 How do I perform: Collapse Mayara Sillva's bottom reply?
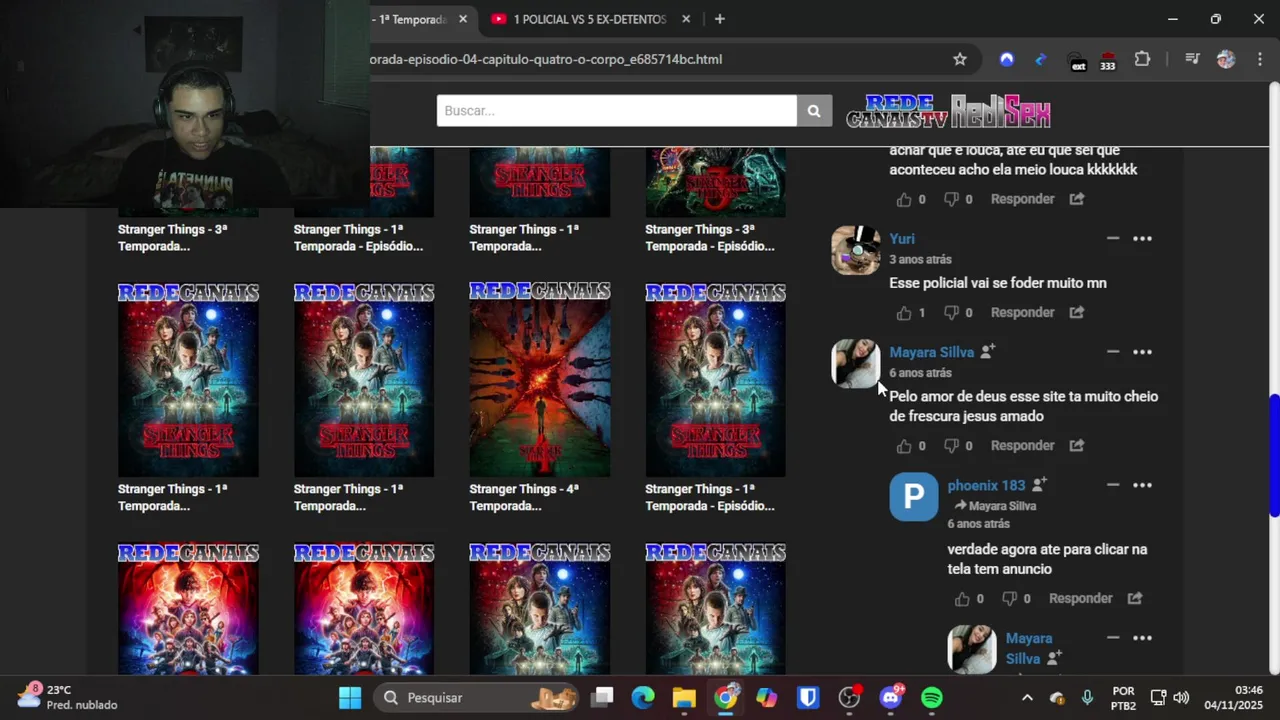coord(1113,638)
